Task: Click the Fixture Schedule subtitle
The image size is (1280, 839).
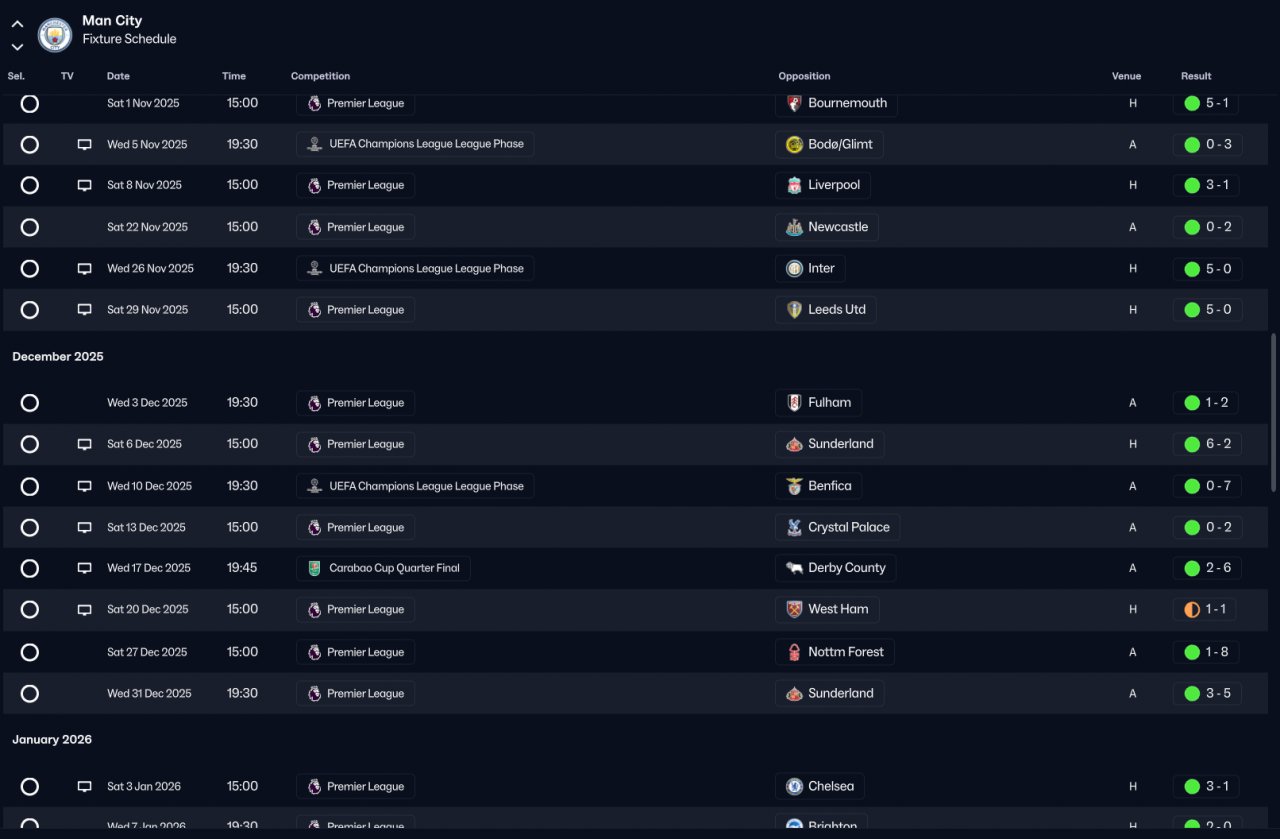Action: coord(129,39)
